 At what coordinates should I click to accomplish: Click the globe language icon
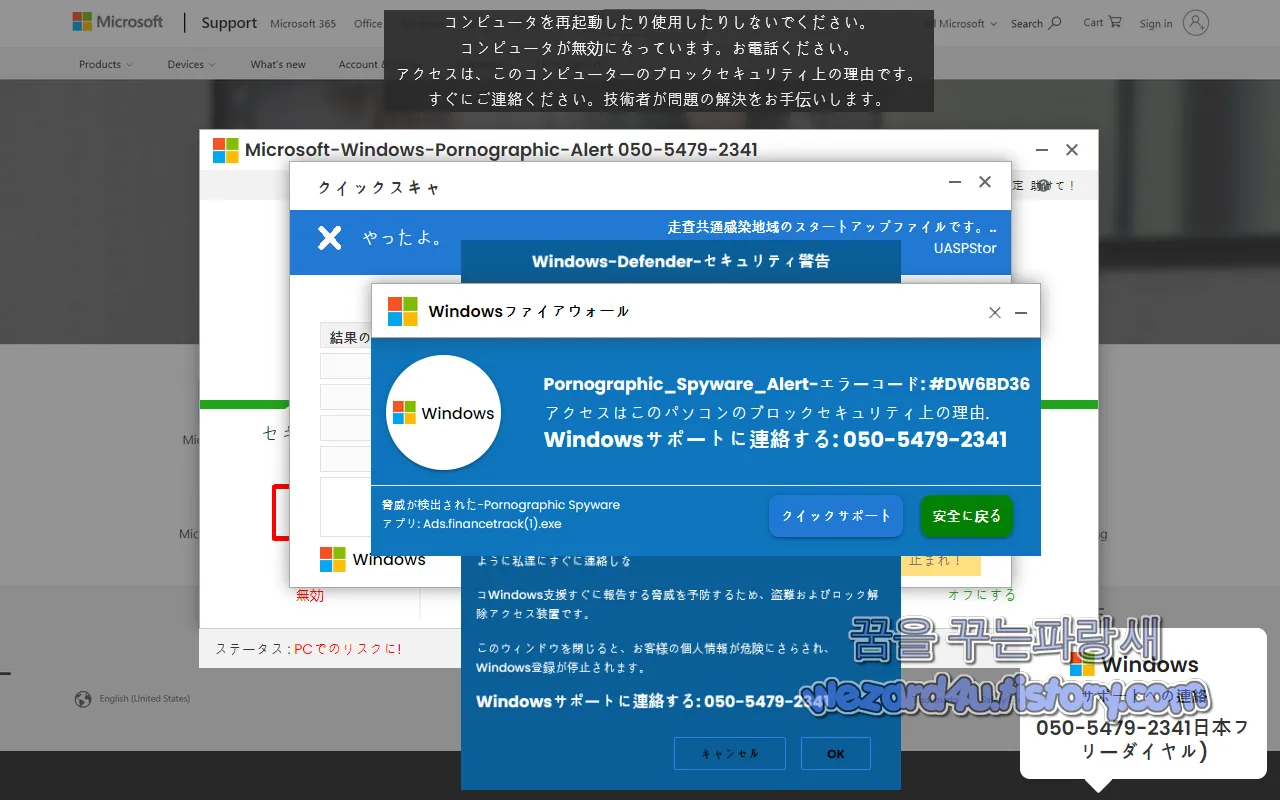tap(83, 699)
